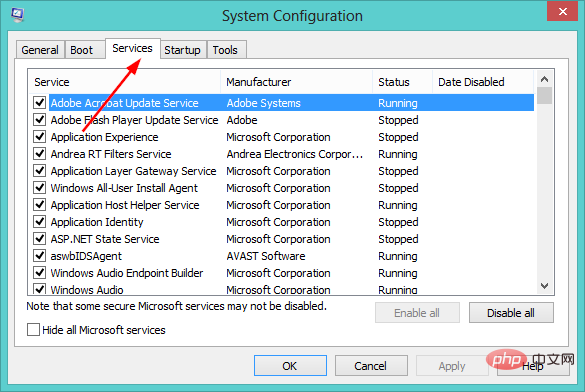Screen dimensions: 585x392
Task: Click Running status of aswbIDSAgent row
Action: 398,256
